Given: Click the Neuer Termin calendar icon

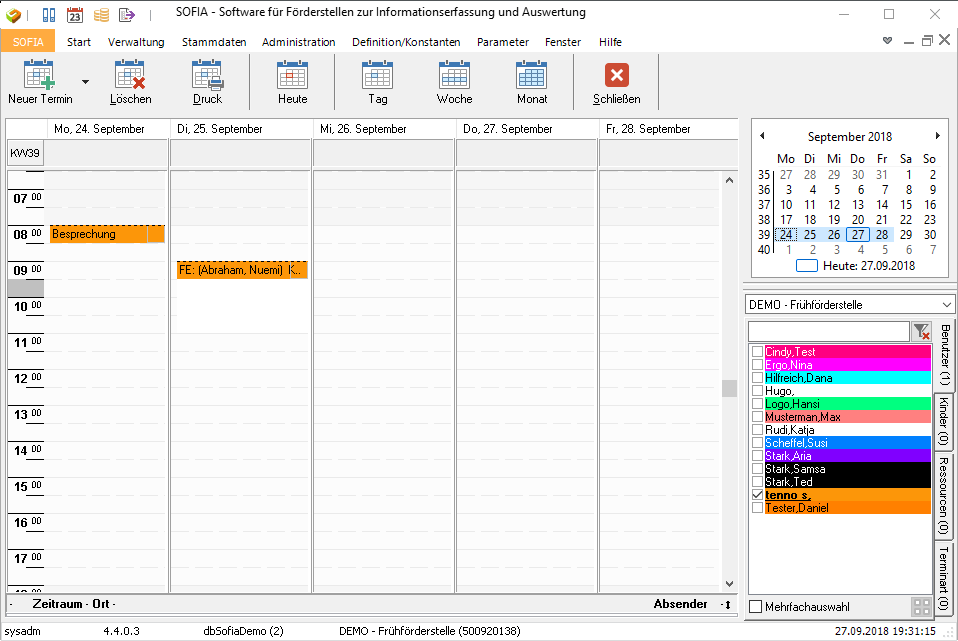Looking at the screenshot, I should tap(39, 76).
